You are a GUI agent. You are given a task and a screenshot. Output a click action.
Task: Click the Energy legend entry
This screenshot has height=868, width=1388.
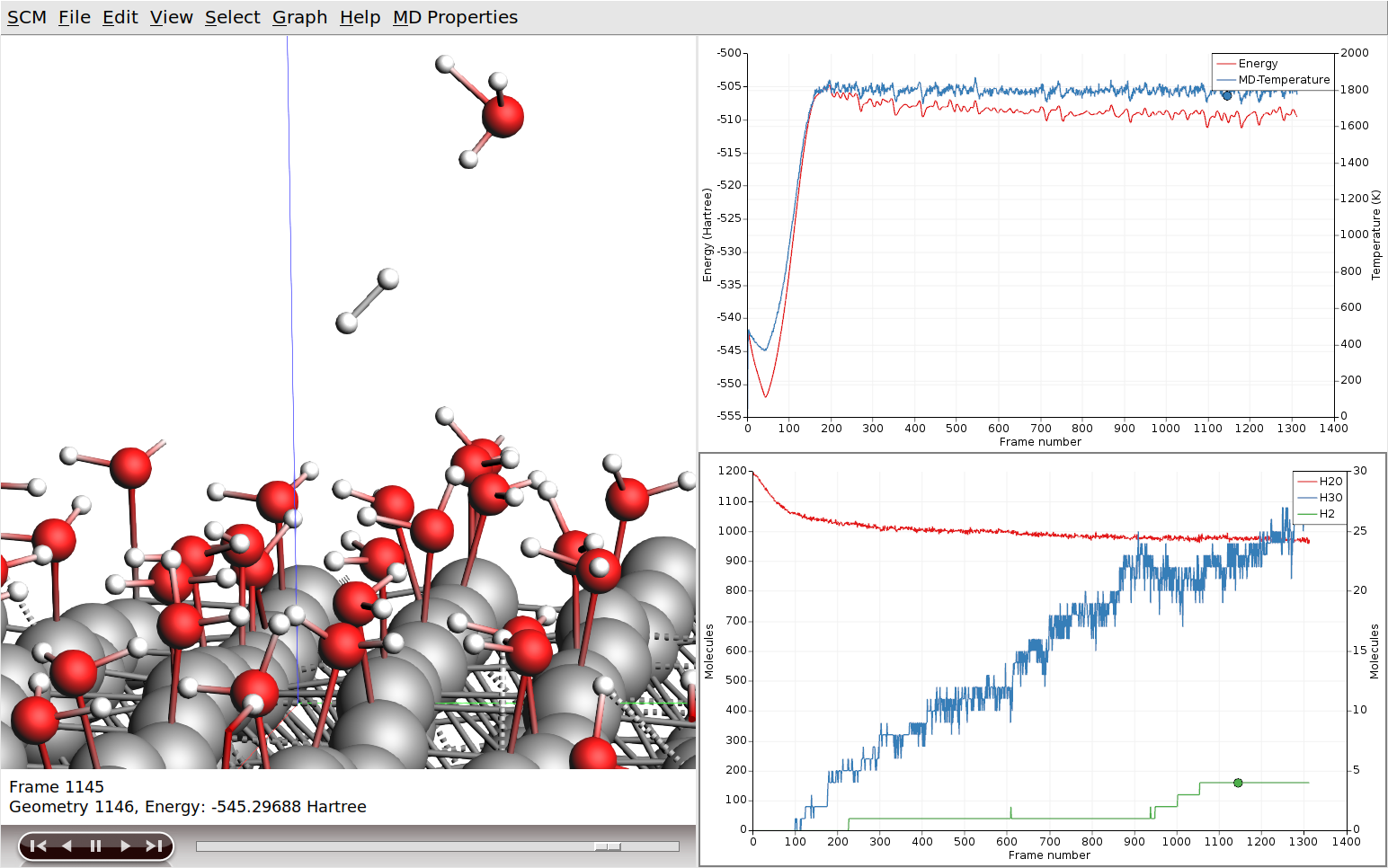pyautogui.click(x=1258, y=64)
